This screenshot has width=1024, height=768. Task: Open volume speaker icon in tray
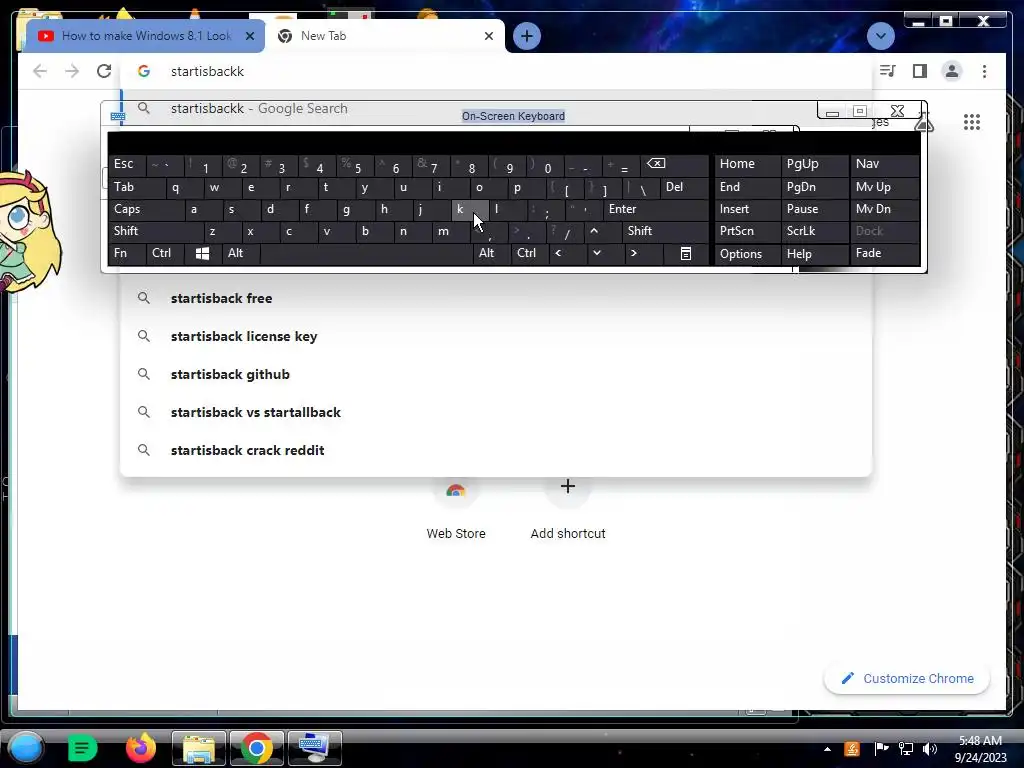coord(930,749)
